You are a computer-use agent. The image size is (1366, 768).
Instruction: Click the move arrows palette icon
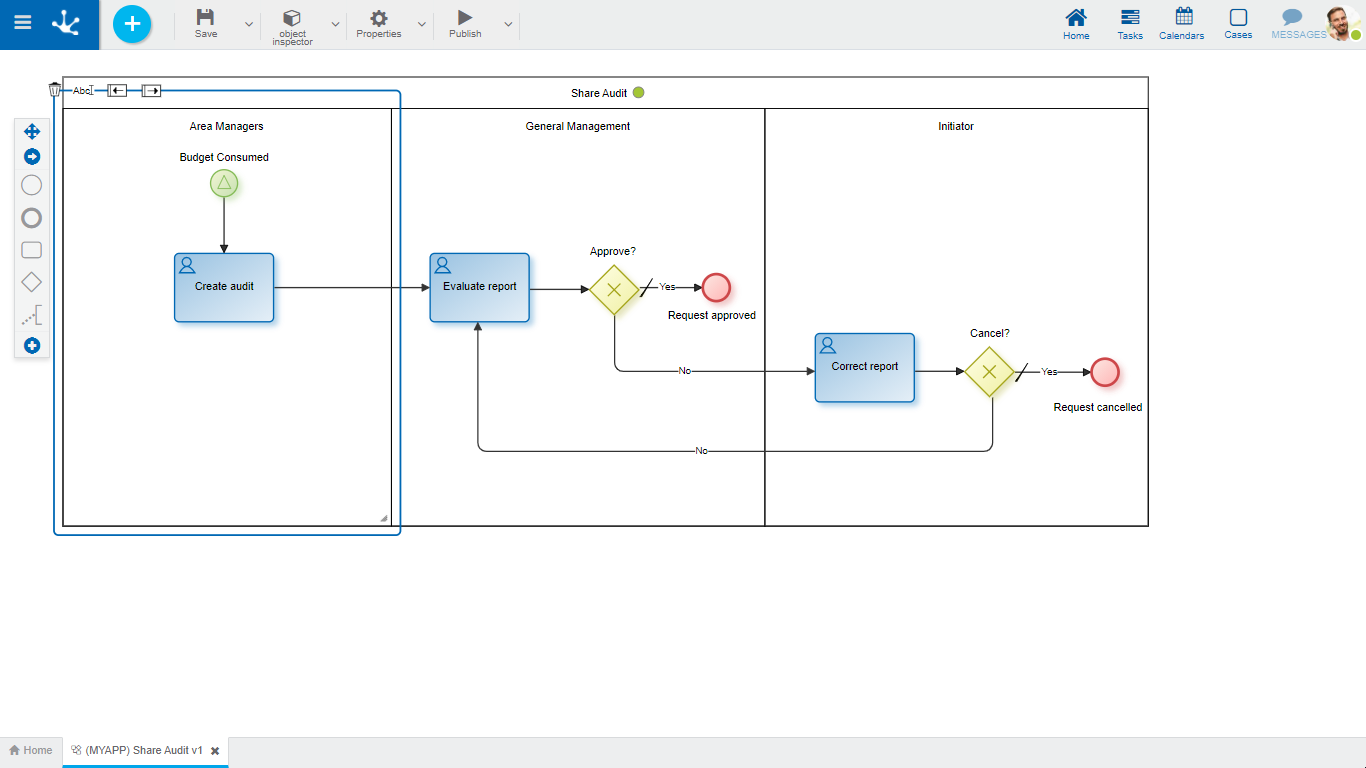[32, 131]
